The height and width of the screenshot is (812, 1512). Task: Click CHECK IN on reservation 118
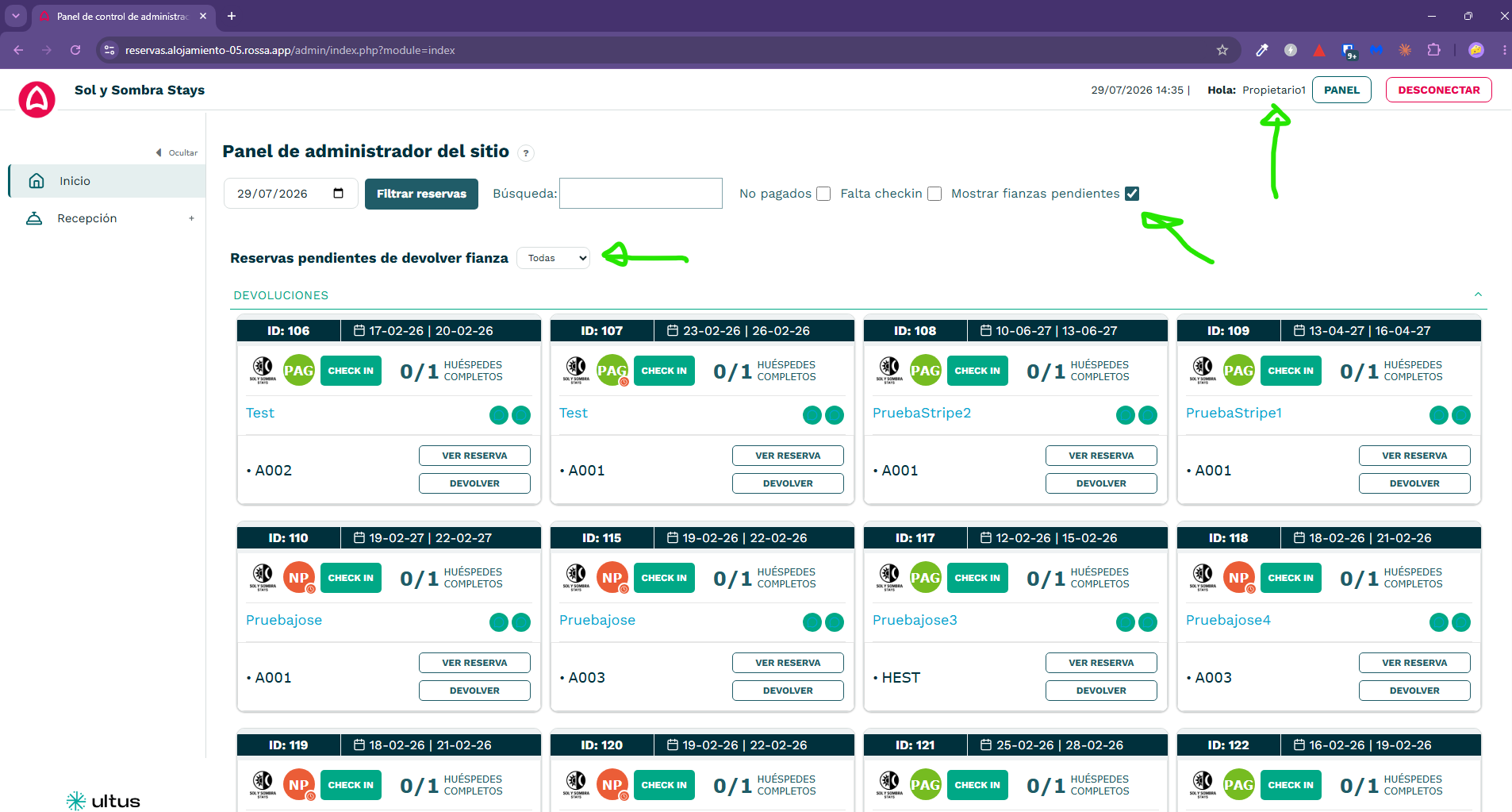[x=1291, y=578]
